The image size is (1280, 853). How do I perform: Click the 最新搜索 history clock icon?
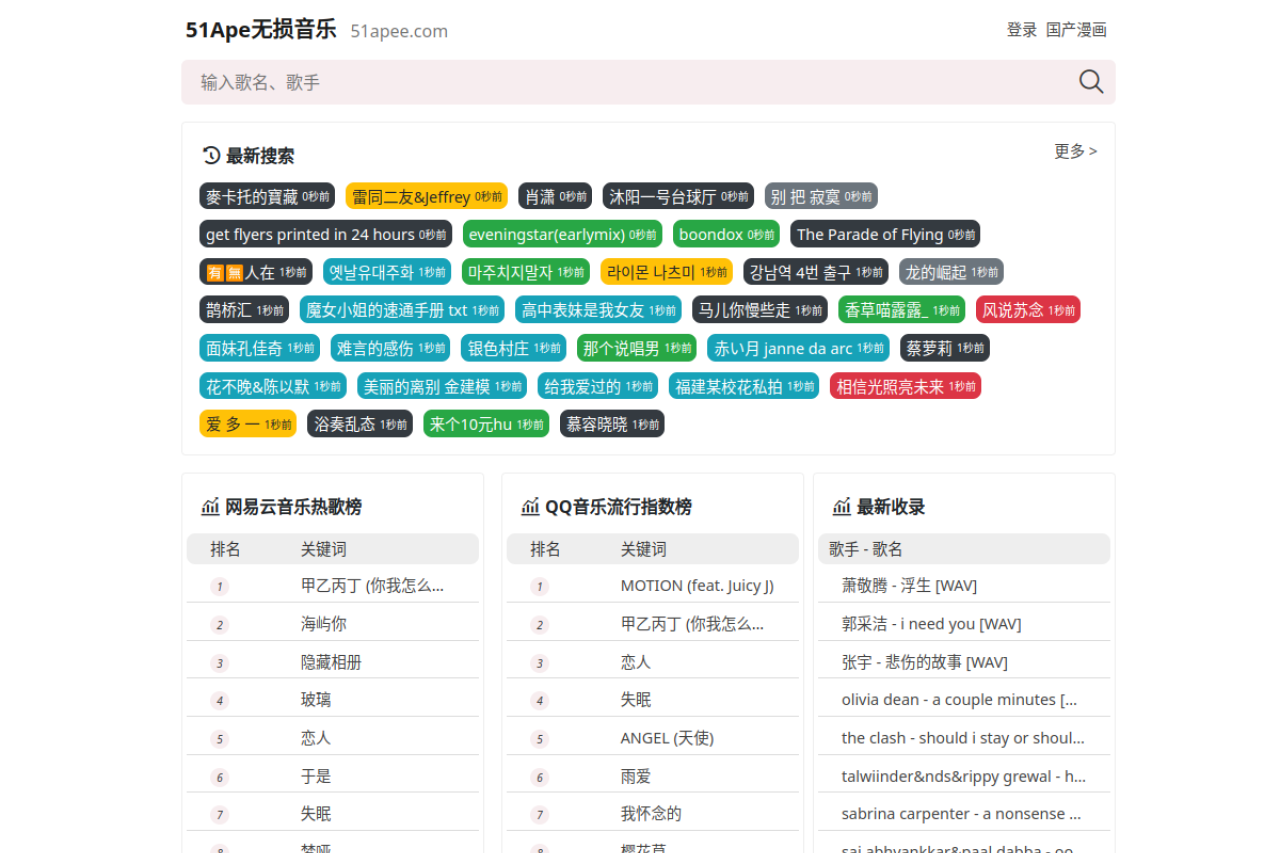tap(211, 155)
